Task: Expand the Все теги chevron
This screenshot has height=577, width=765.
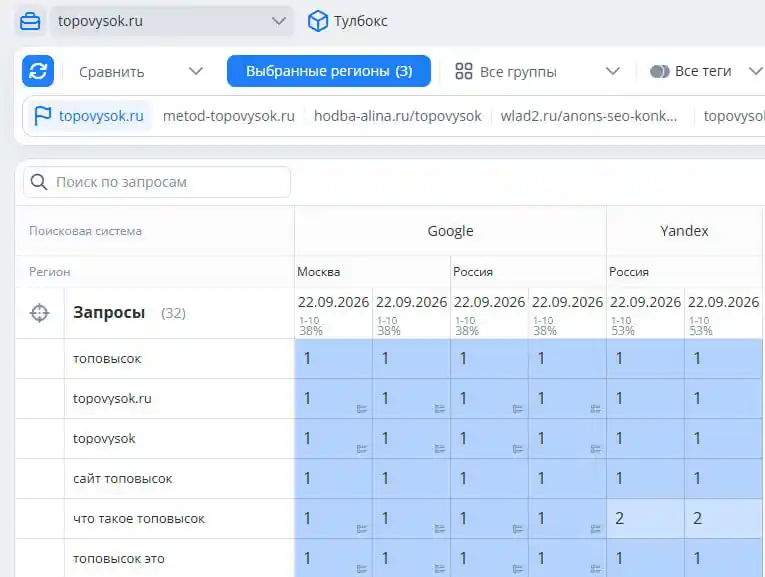Action: click(756, 72)
